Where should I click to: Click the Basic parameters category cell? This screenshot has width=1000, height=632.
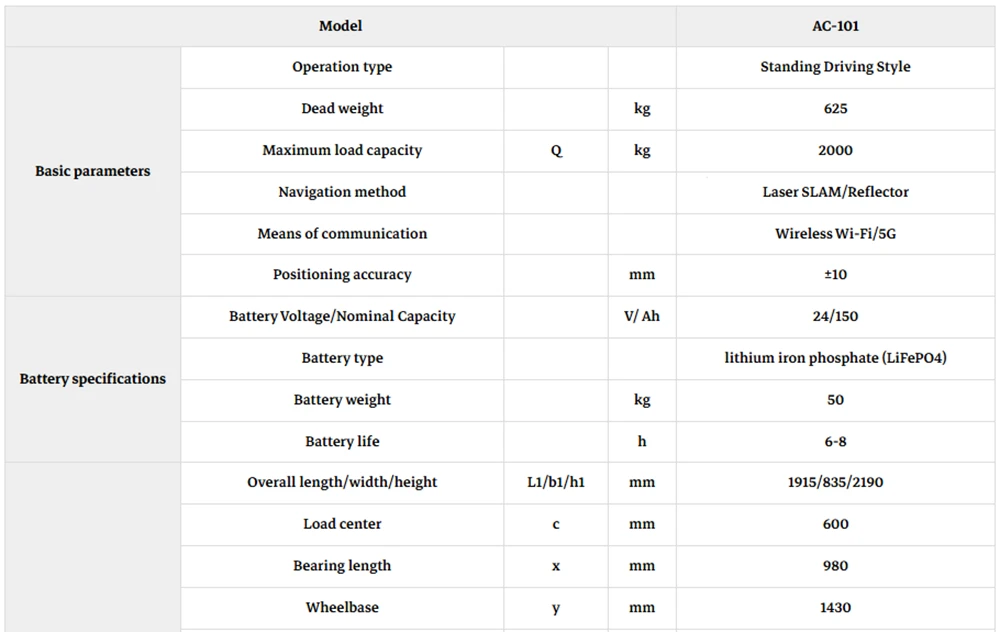[92, 171]
